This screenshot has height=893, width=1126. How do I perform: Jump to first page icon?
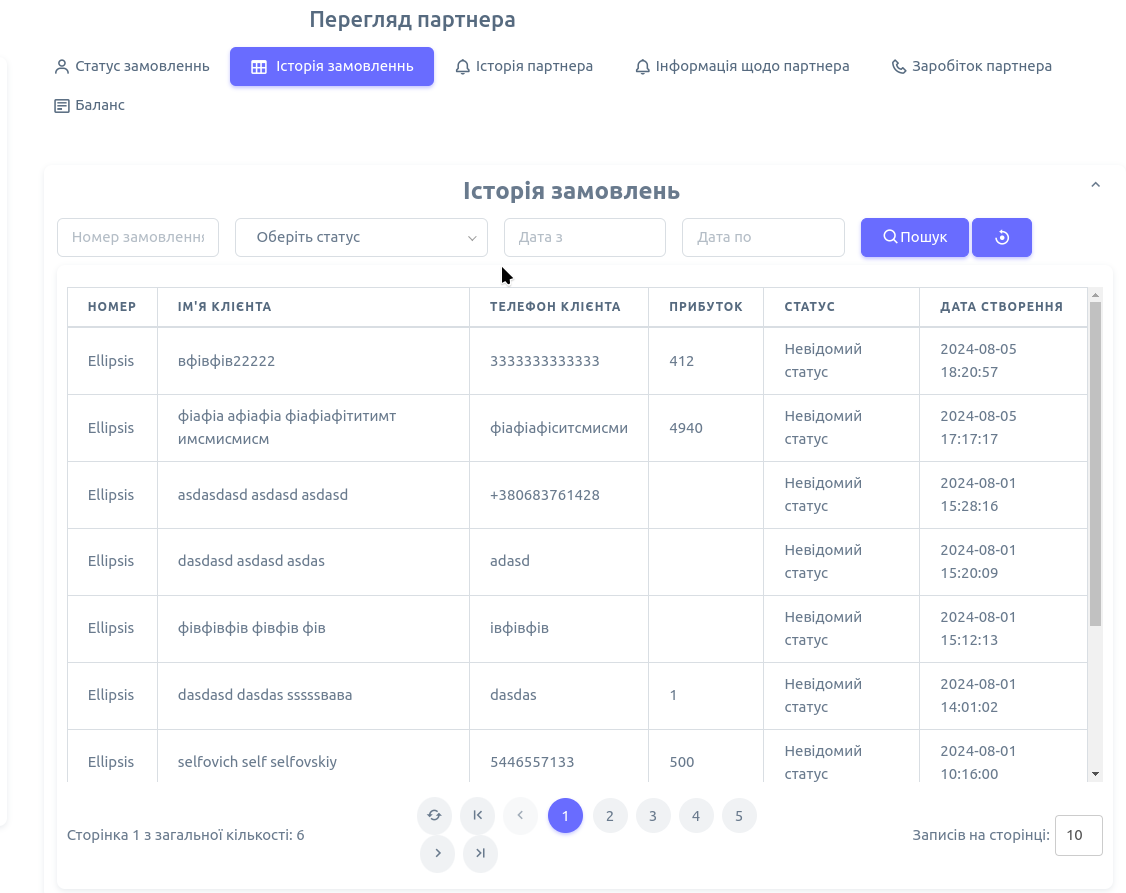tap(477, 816)
